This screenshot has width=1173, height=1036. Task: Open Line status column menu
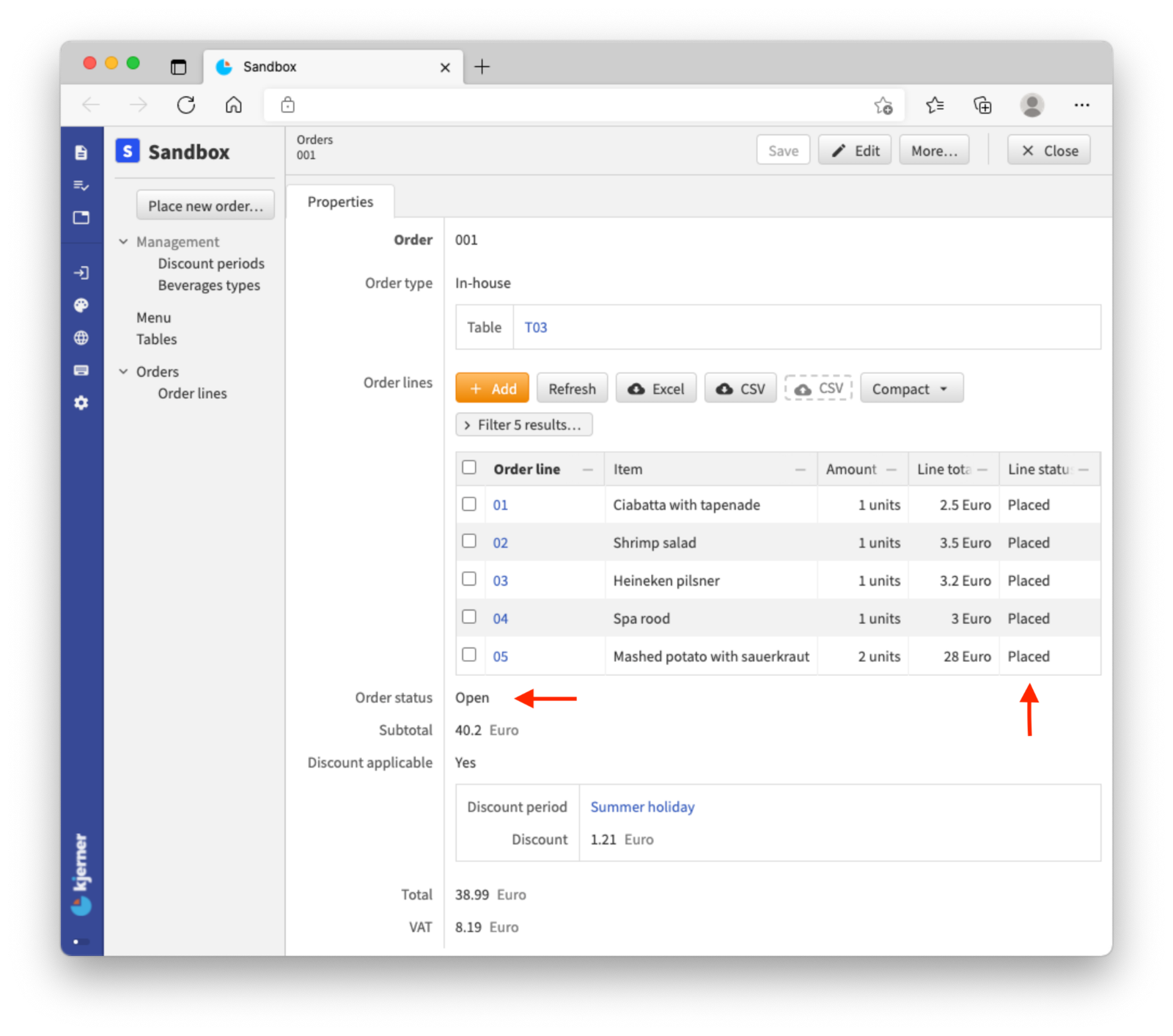click(1084, 469)
